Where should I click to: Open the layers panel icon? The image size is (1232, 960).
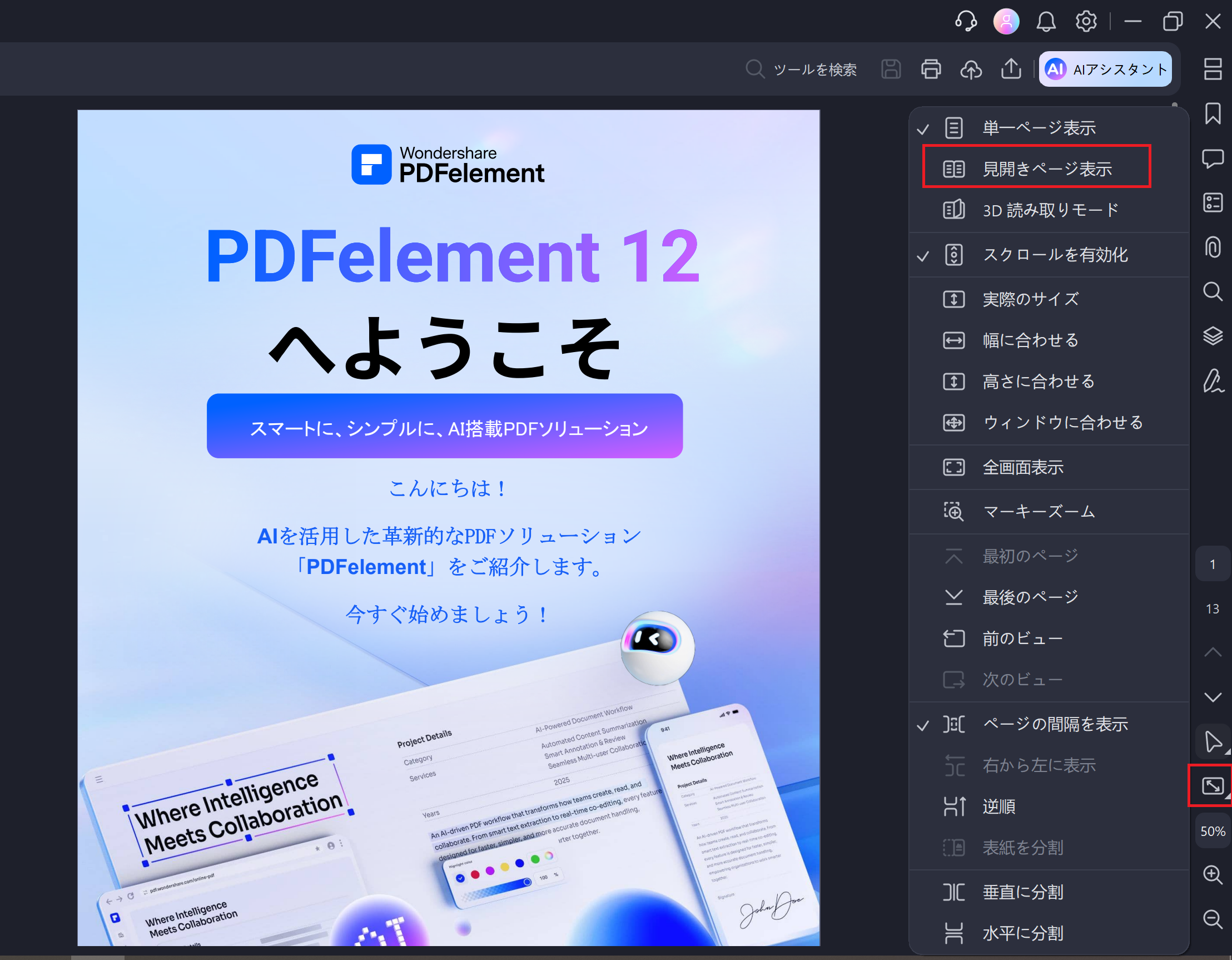point(1213,337)
